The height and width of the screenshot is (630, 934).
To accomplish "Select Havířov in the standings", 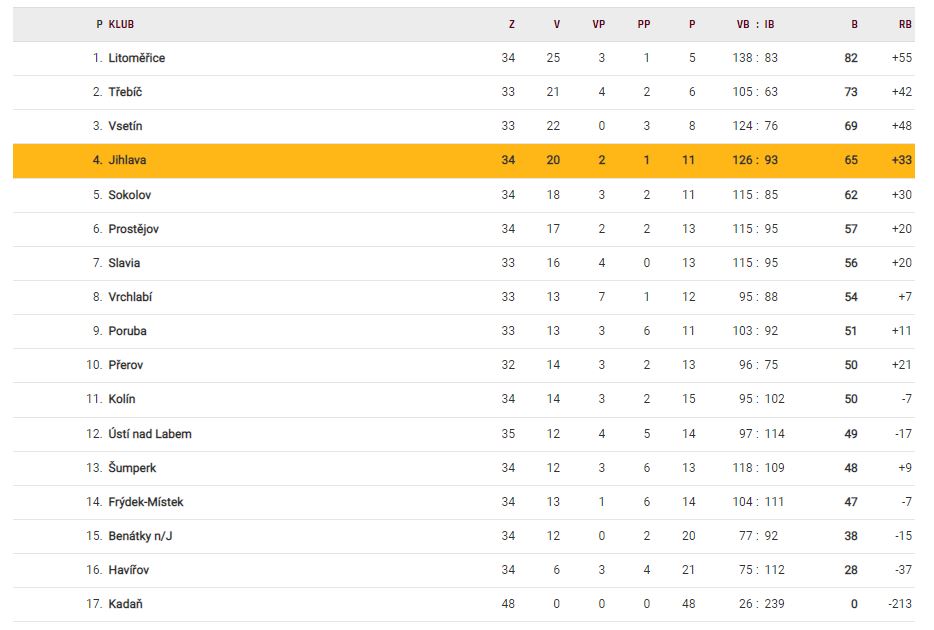I will tap(129, 570).
